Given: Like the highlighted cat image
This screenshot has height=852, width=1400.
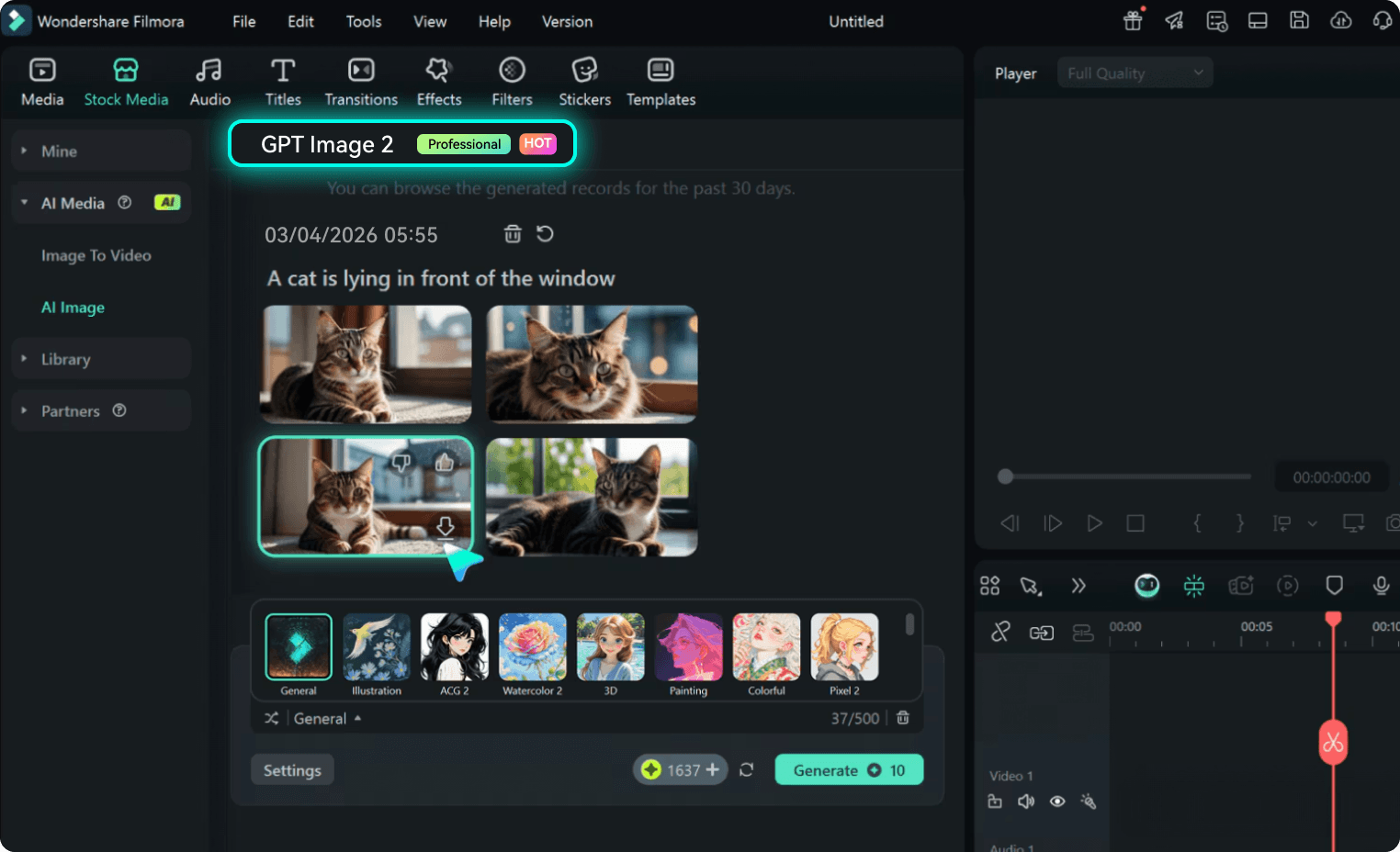Looking at the screenshot, I should click(446, 463).
